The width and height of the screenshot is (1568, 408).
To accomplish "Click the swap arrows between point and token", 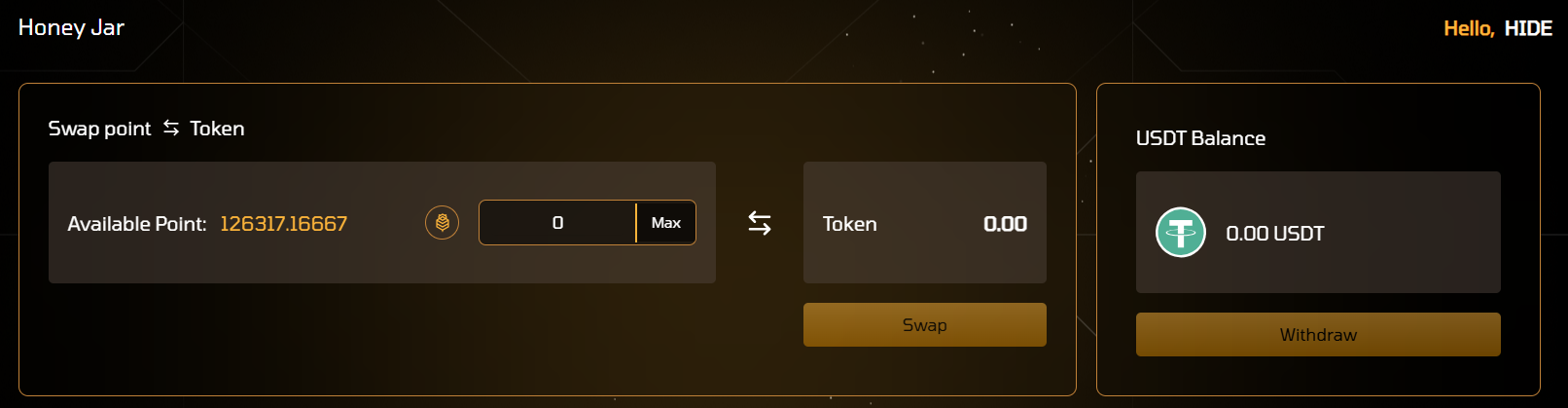I will click(760, 223).
